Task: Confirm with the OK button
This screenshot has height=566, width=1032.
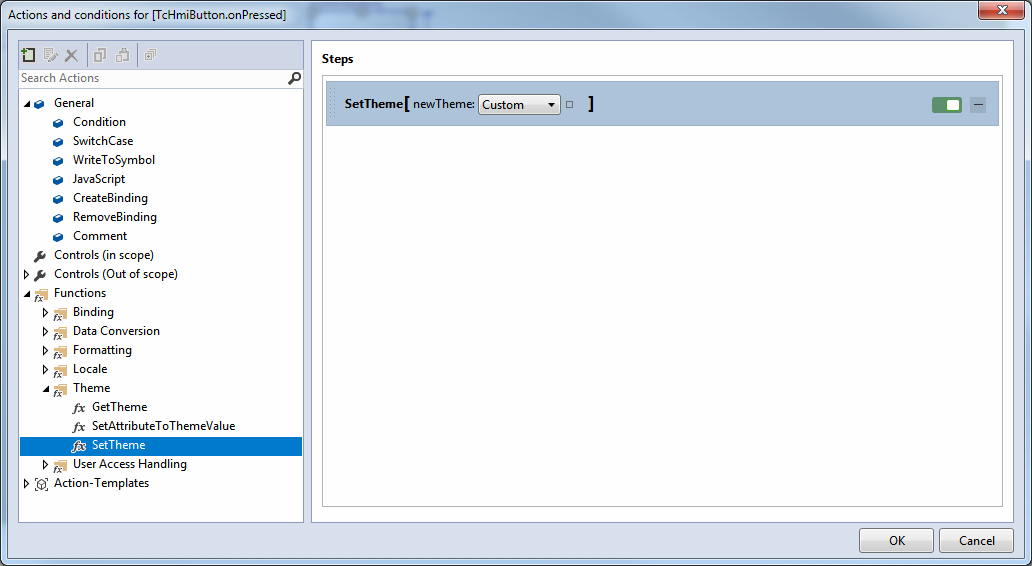Action: (x=896, y=541)
